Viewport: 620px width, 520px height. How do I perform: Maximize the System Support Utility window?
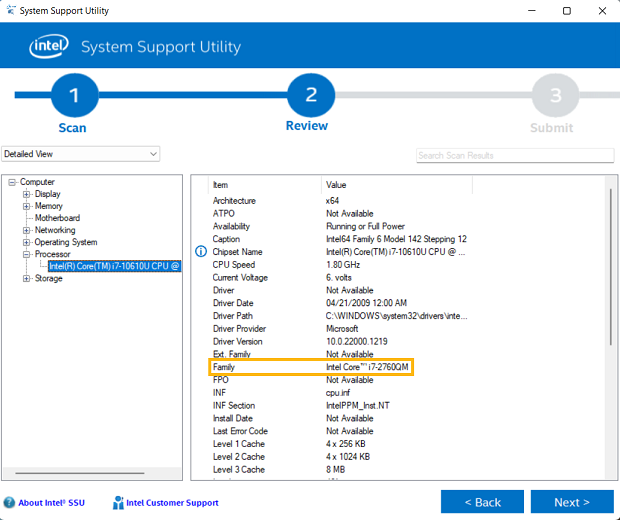(x=567, y=11)
